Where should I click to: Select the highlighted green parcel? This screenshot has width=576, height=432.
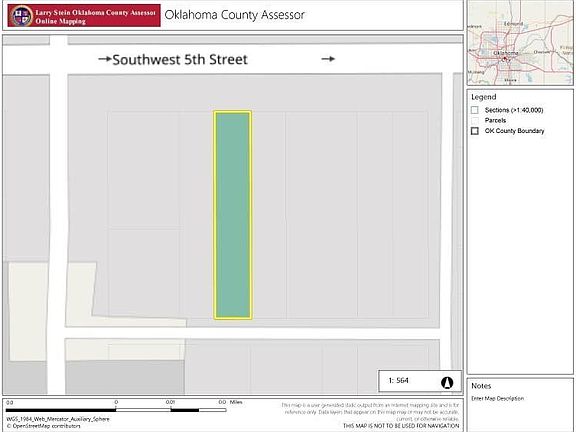[233, 215]
